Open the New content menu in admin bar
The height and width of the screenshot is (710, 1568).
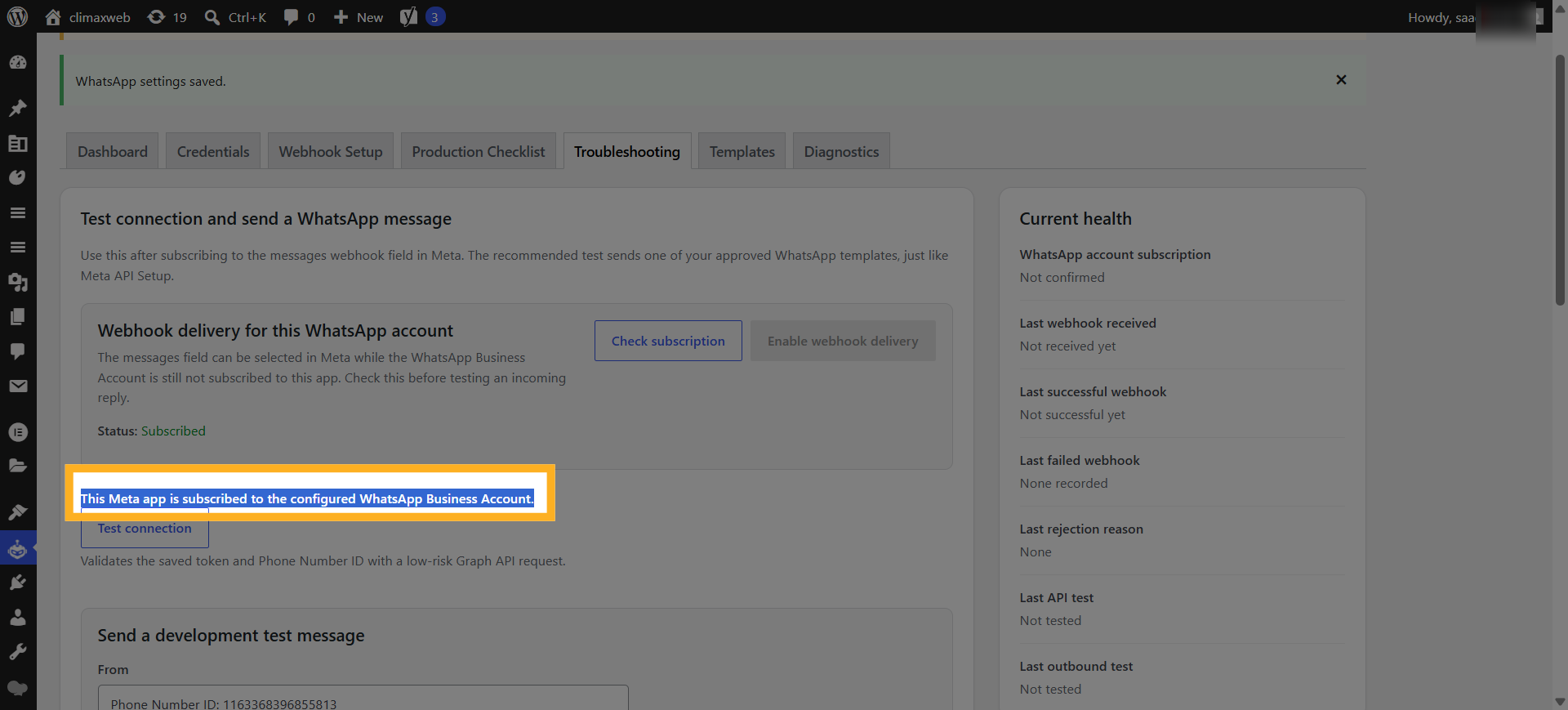pyautogui.click(x=359, y=17)
